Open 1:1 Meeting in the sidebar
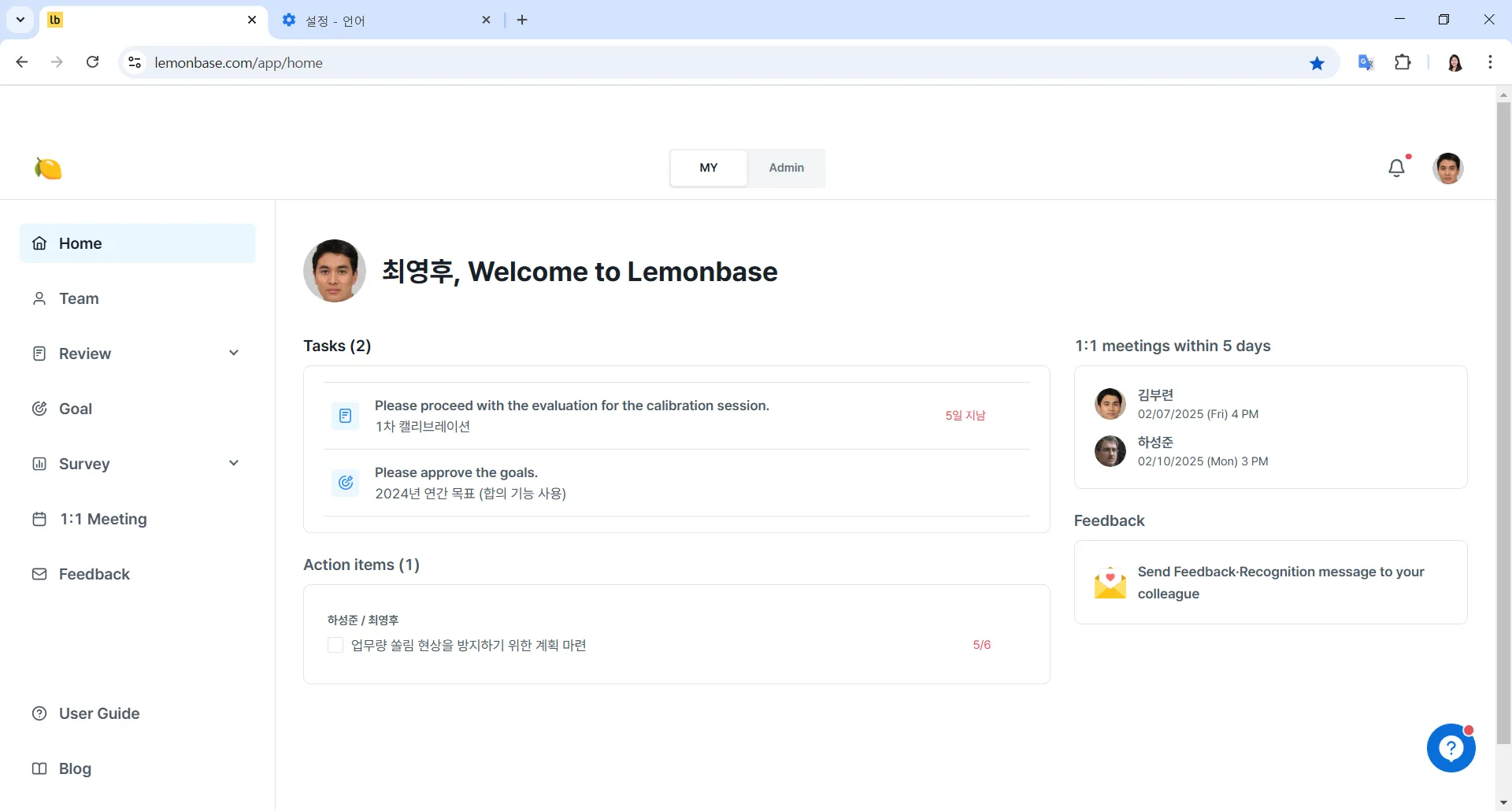 tap(138, 519)
